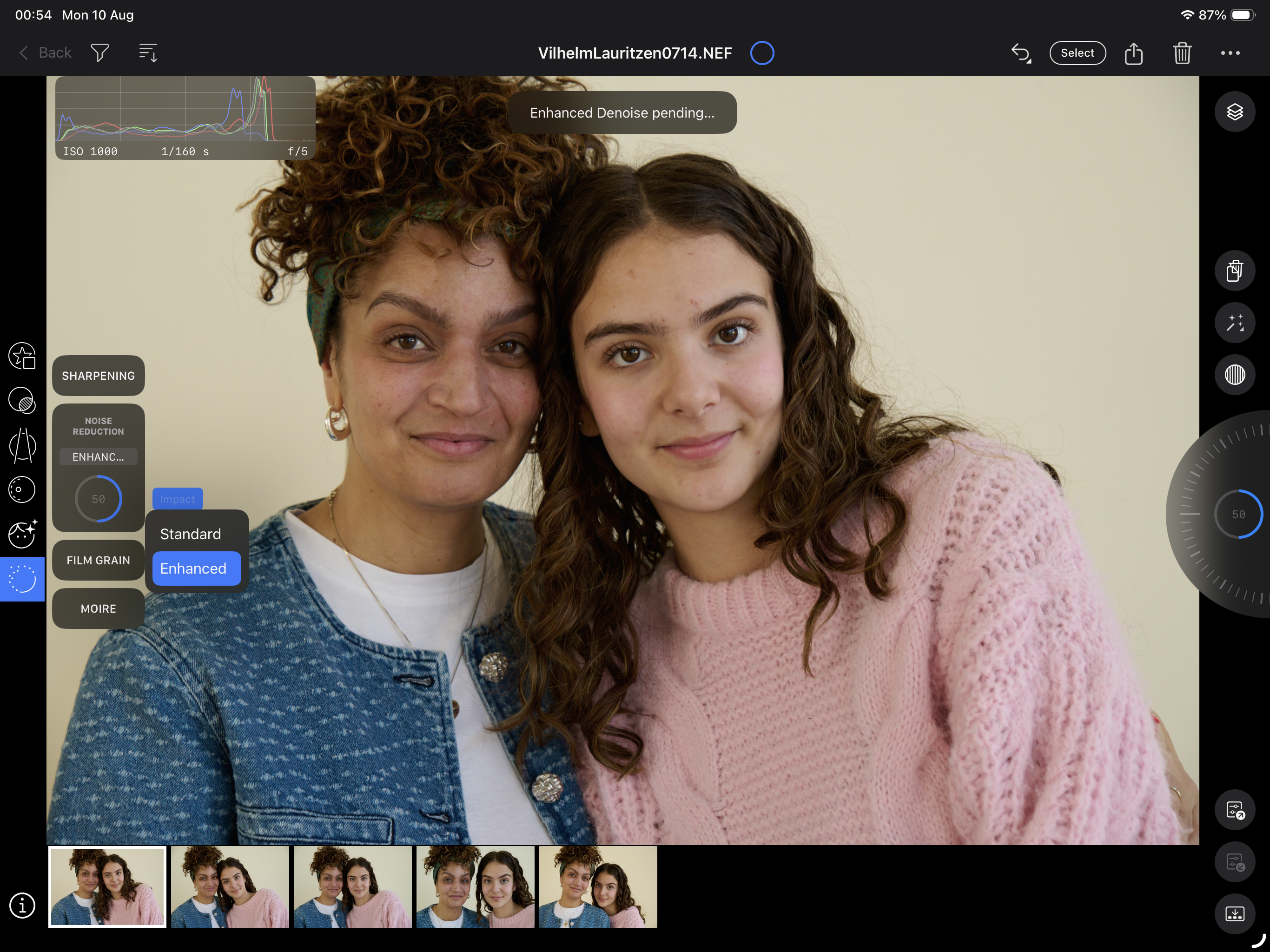Tap the undo arrow icon

point(1021,53)
